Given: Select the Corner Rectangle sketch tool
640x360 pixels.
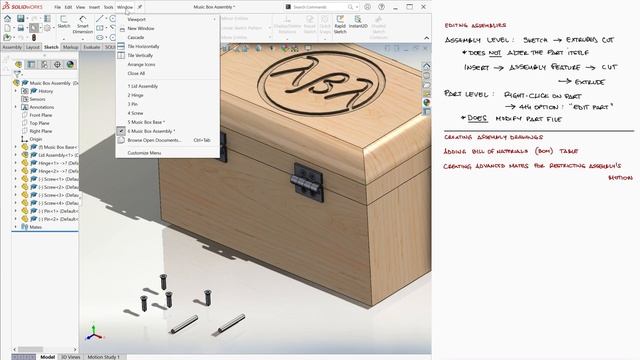Looking at the screenshot, I should pos(100,28).
